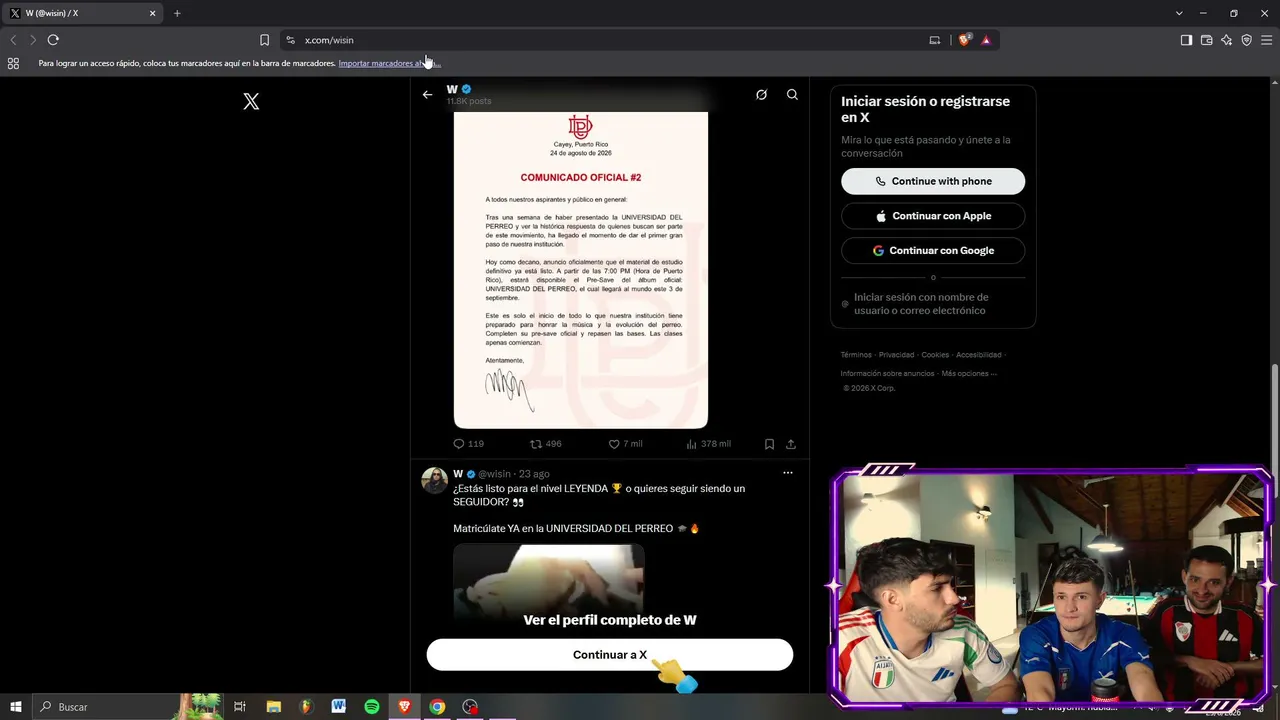Open Spotify from the taskbar
The height and width of the screenshot is (720, 1280).
372,707
